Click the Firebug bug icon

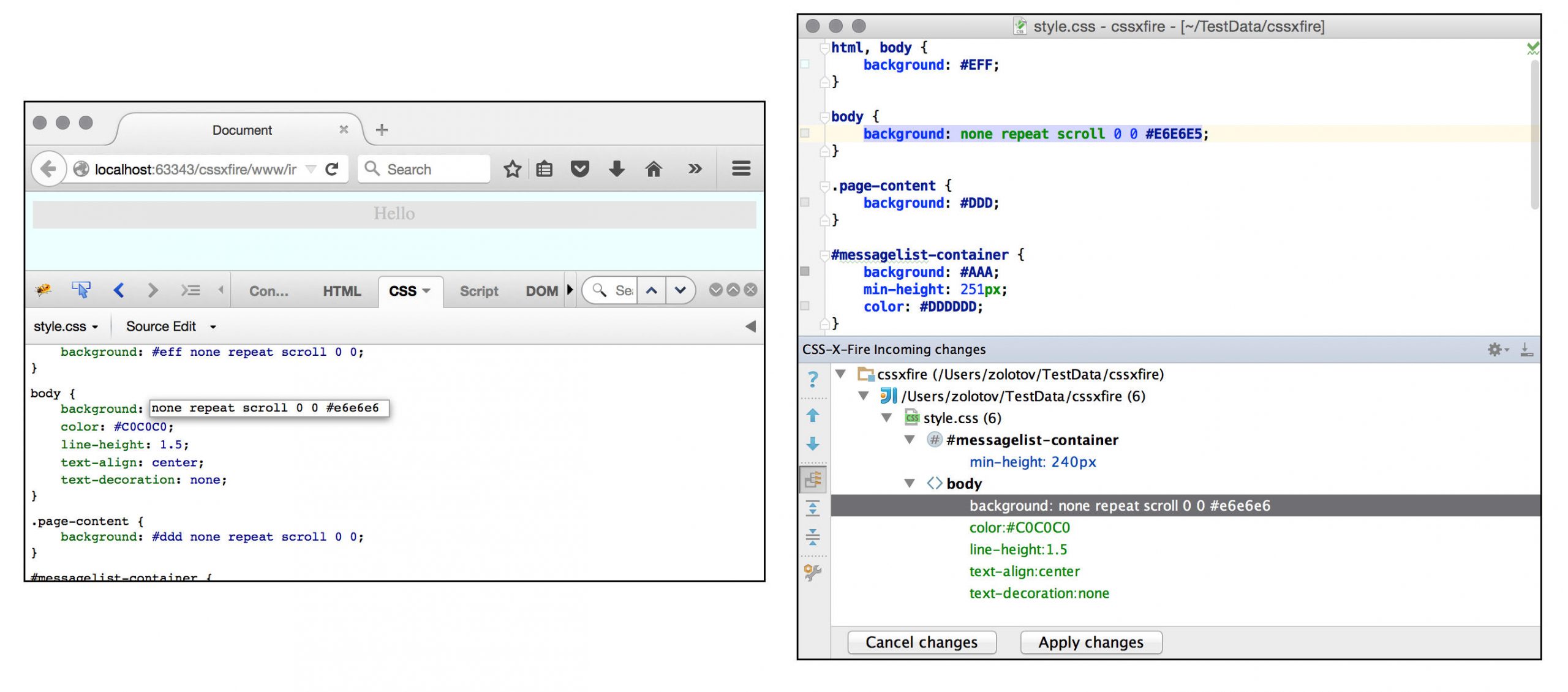tap(43, 290)
